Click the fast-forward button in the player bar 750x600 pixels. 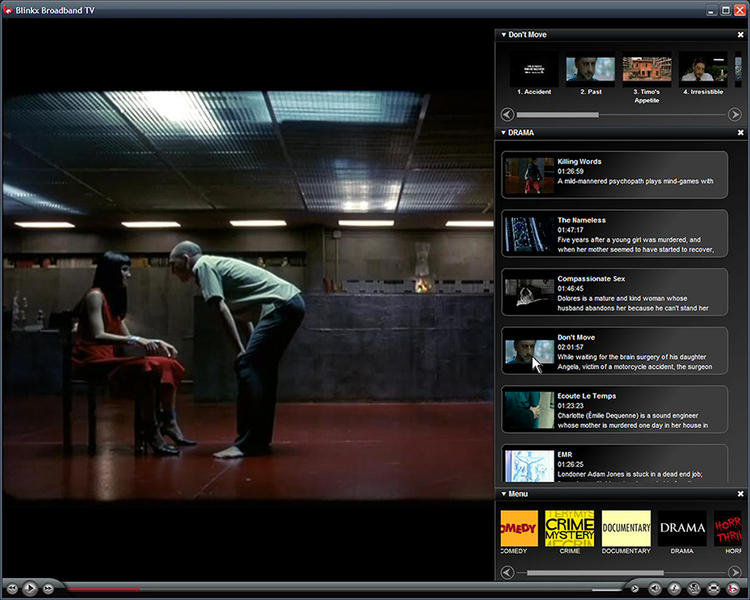tap(48, 589)
